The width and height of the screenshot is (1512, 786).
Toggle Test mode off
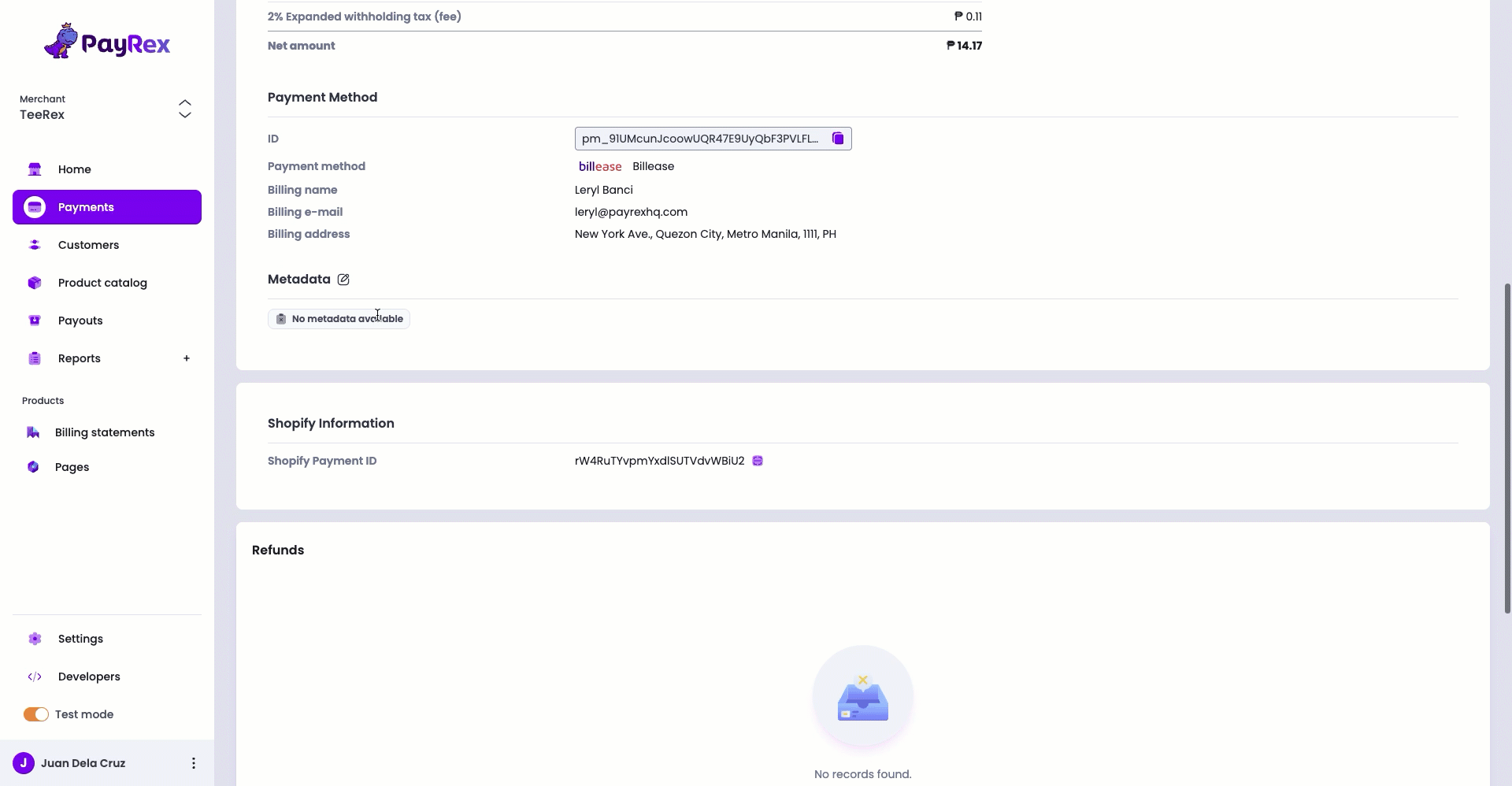tap(35, 714)
